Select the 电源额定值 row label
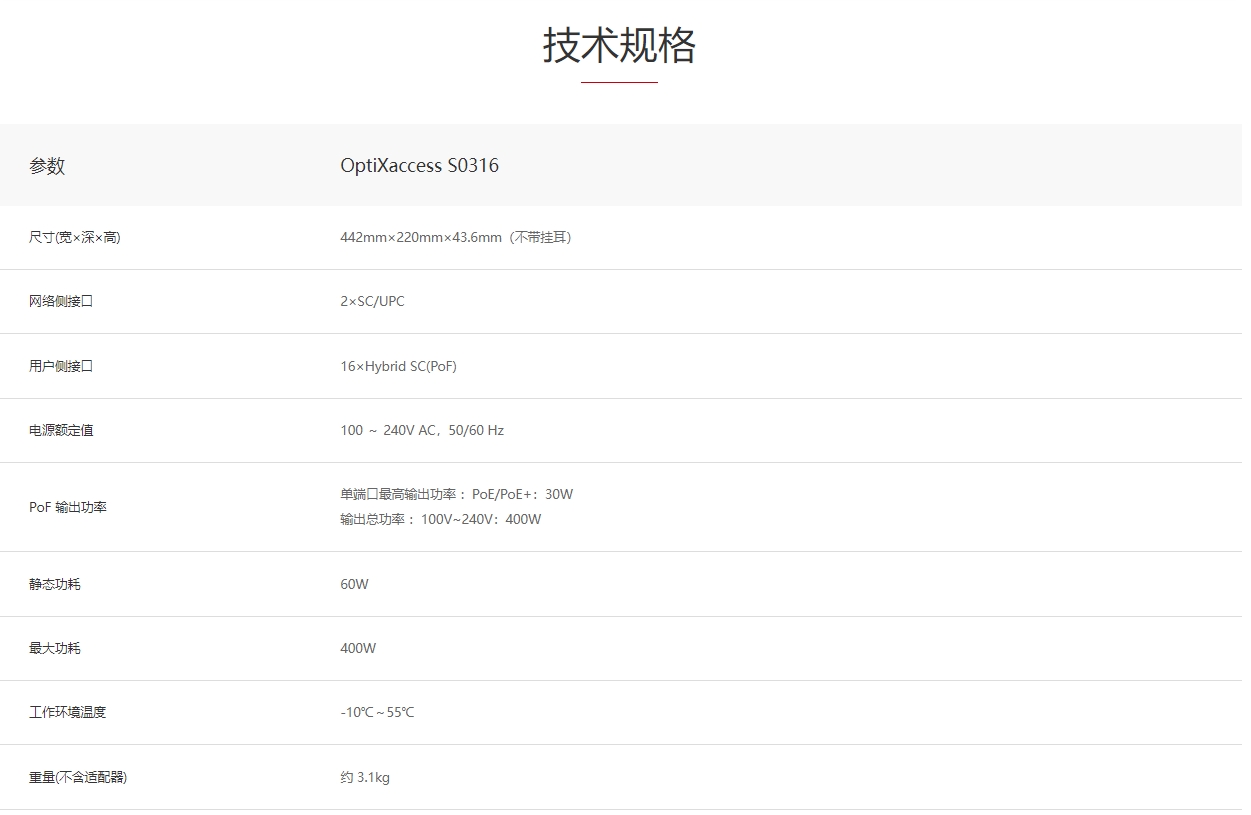 61,430
